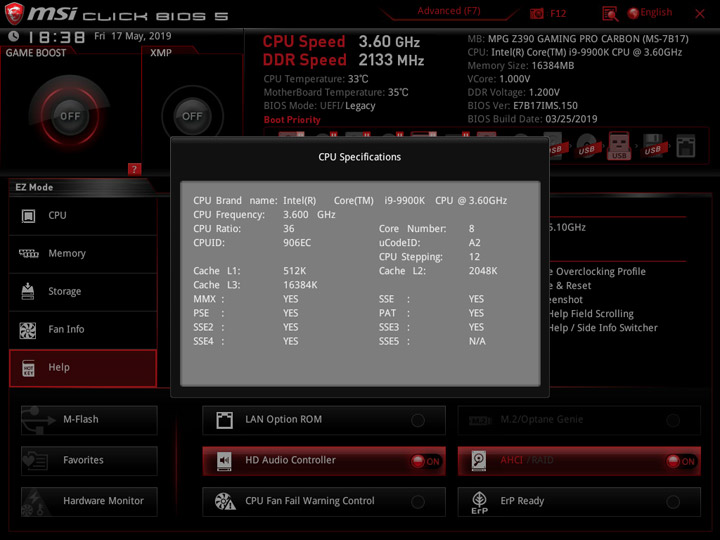Click the EZ Mode heading
Image resolution: width=720 pixels, height=540 pixels.
coord(34,187)
